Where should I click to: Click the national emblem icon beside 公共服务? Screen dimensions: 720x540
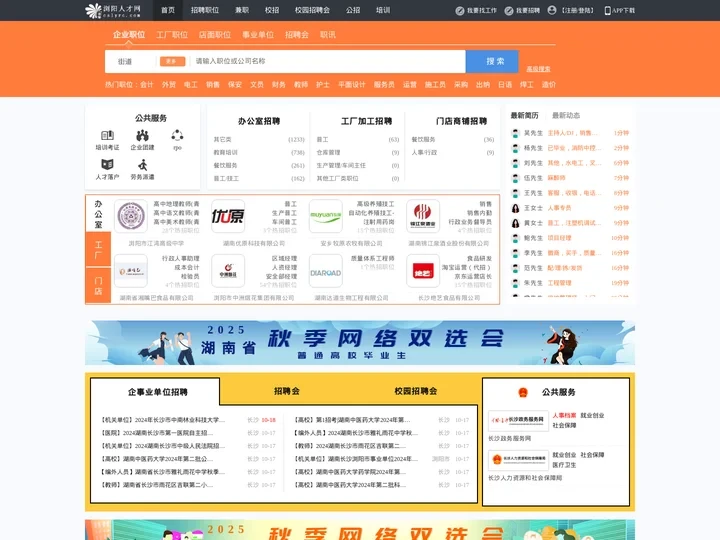click(x=523, y=392)
